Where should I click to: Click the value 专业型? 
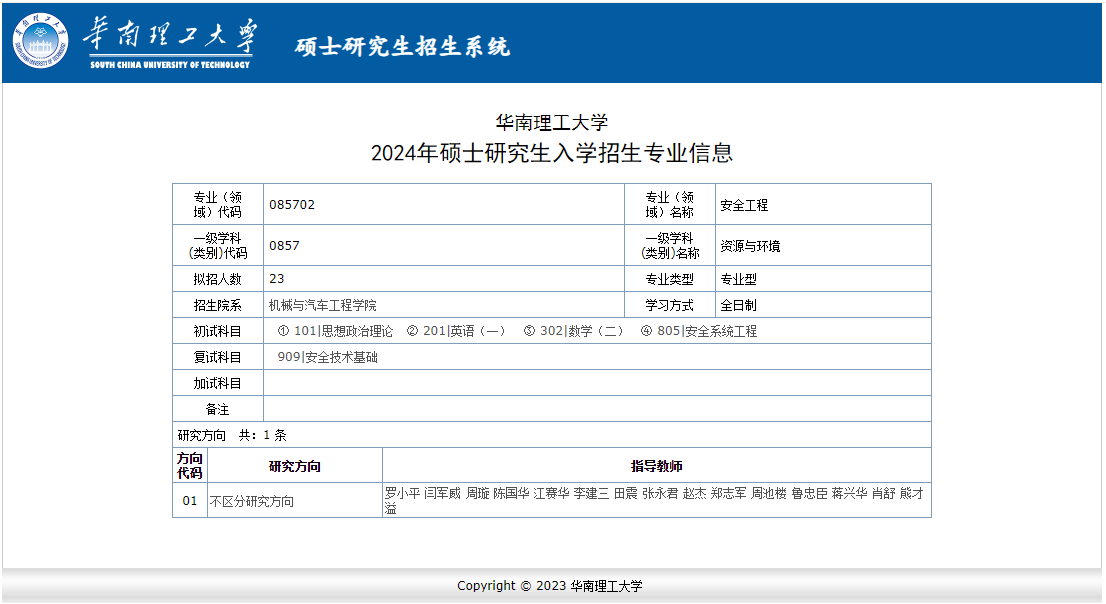point(739,279)
